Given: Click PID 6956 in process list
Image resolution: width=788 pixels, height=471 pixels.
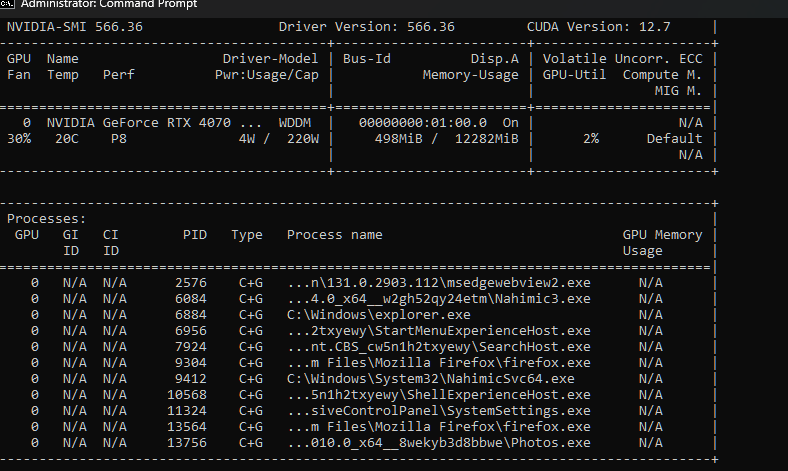Looking at the screenshot, I should click(190, 331).
